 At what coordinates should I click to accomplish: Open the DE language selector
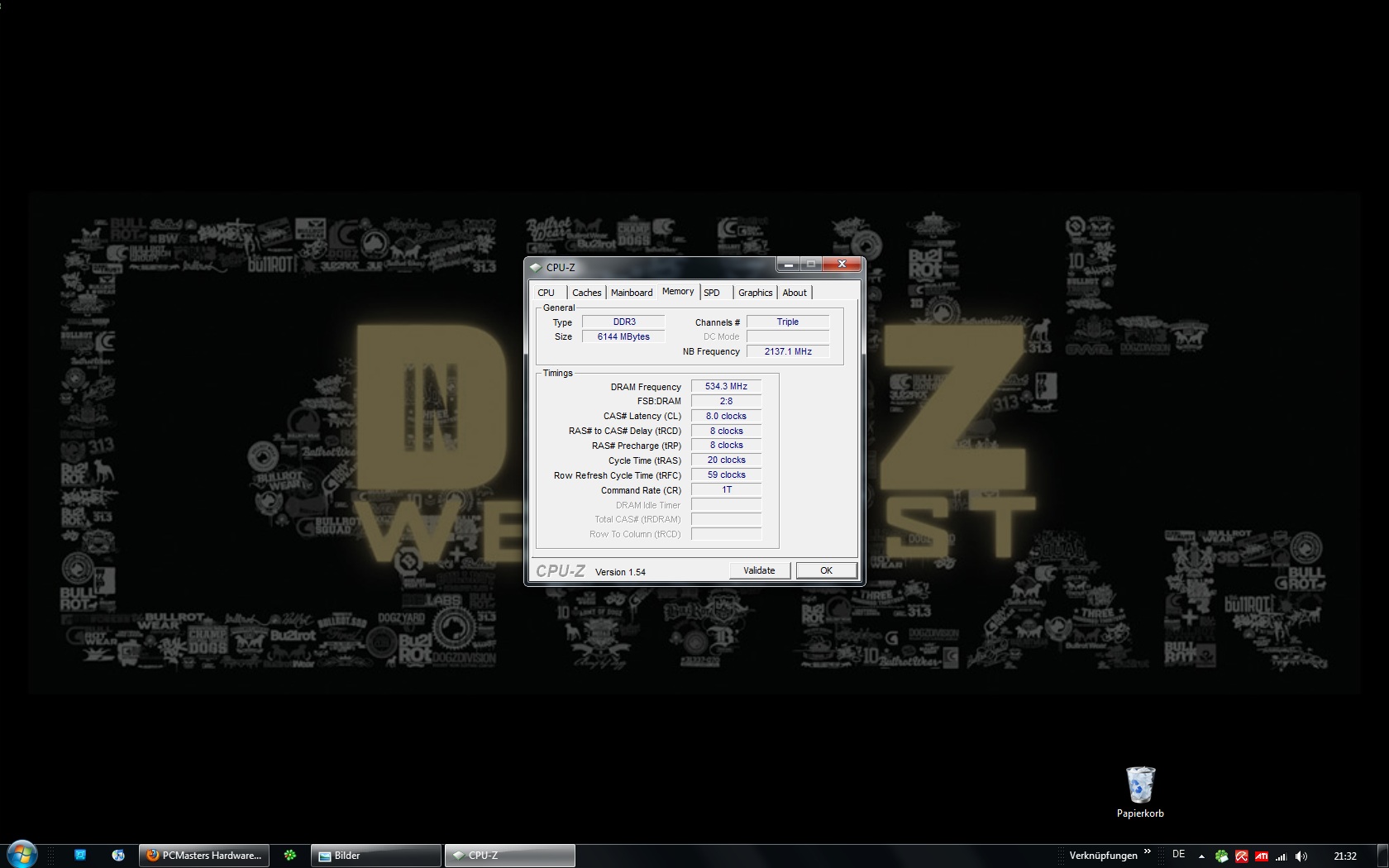tap(1179, 855)
